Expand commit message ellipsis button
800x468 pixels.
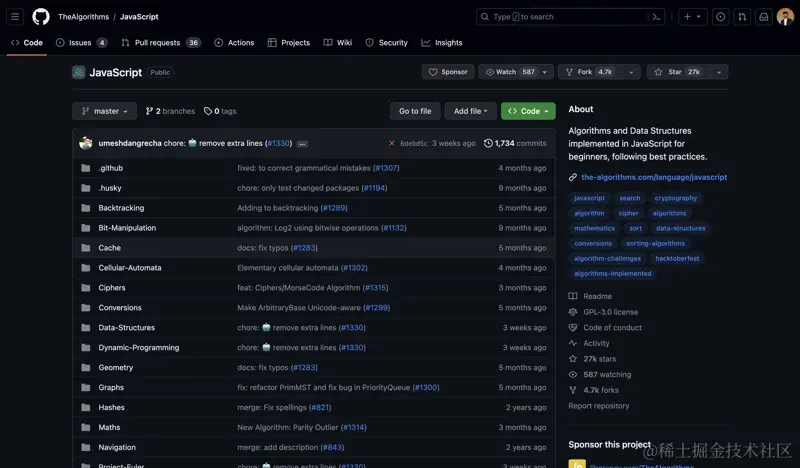coord(303,144)
